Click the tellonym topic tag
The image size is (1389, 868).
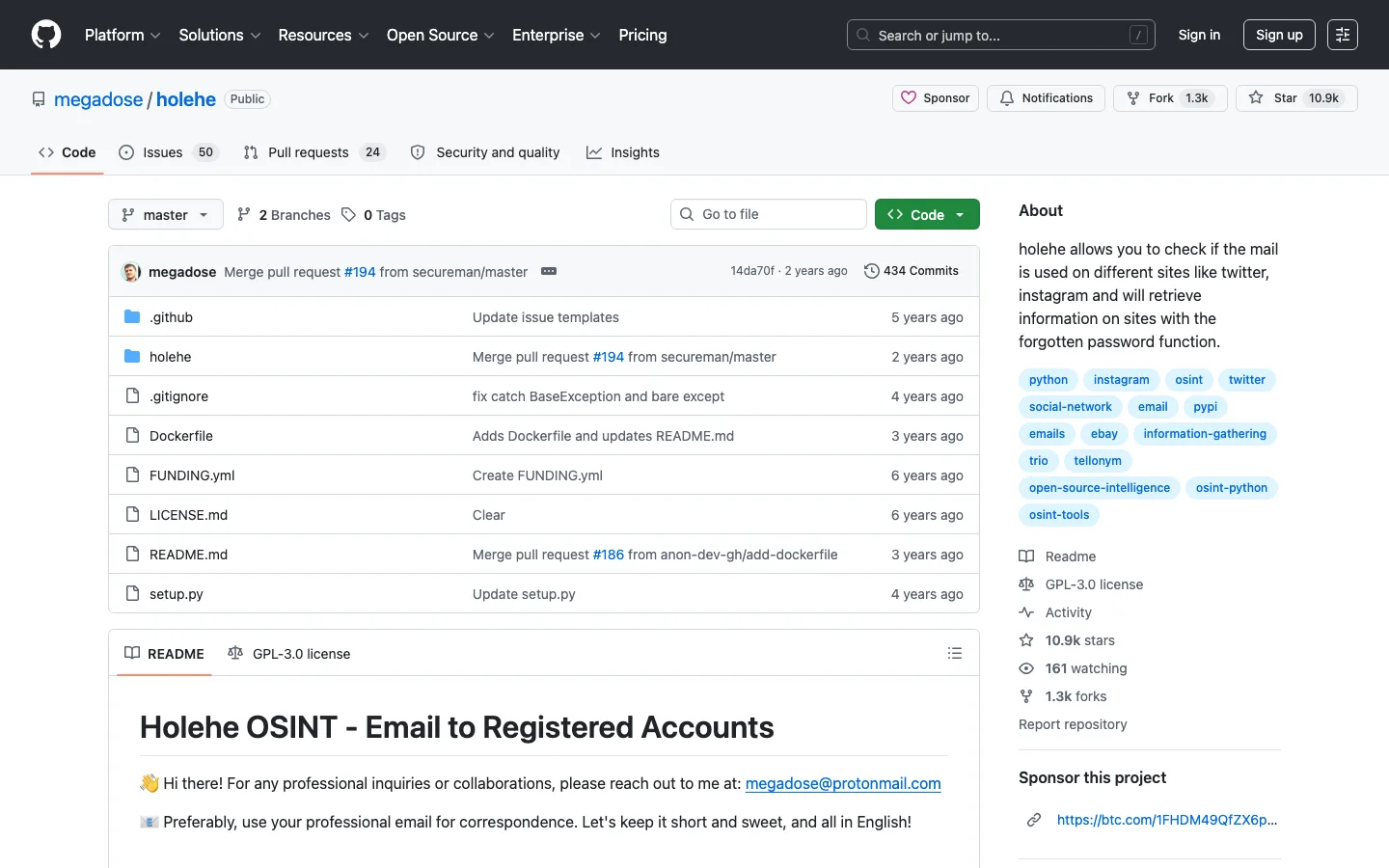point(1098,461)
